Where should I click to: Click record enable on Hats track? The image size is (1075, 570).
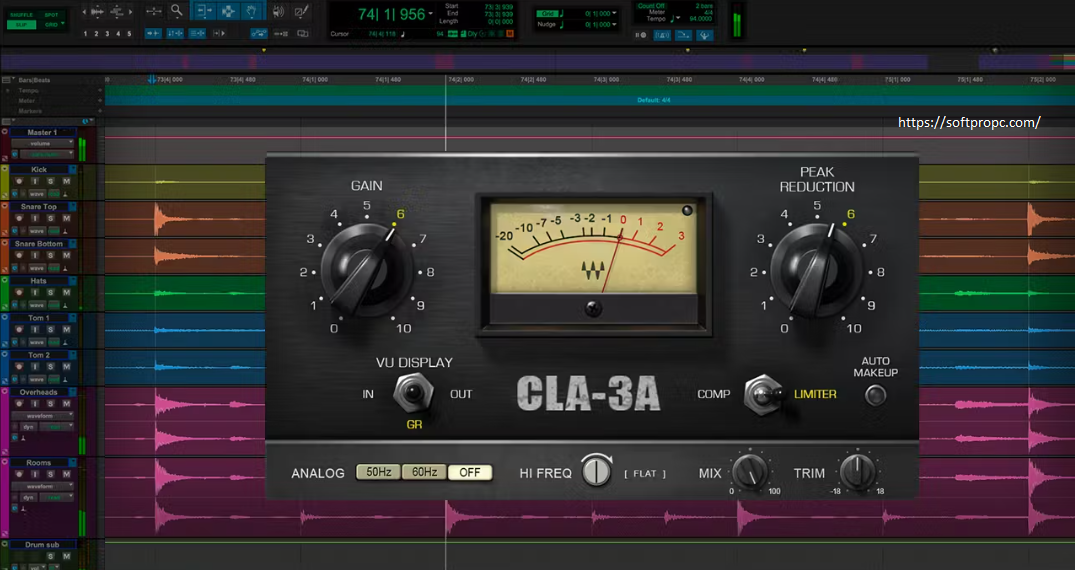tap(19, 292)
